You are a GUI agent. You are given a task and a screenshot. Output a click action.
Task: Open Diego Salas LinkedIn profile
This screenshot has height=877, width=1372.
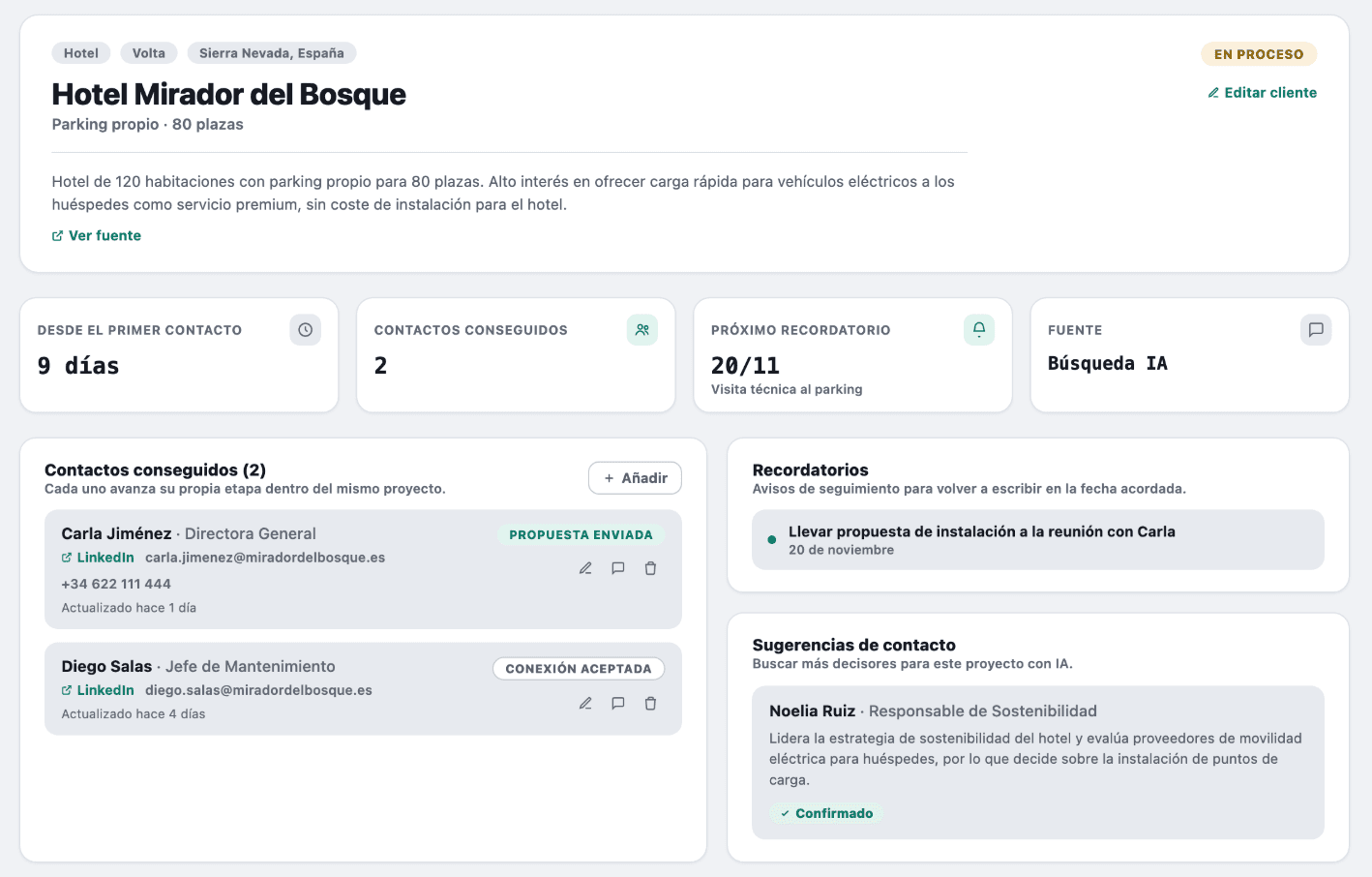(x=98, y=690)
